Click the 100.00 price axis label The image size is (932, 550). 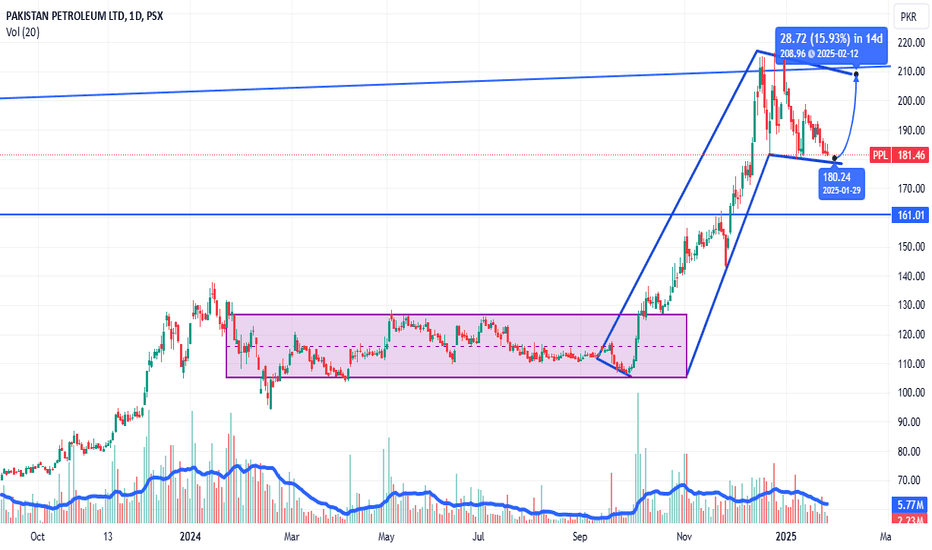911,392
